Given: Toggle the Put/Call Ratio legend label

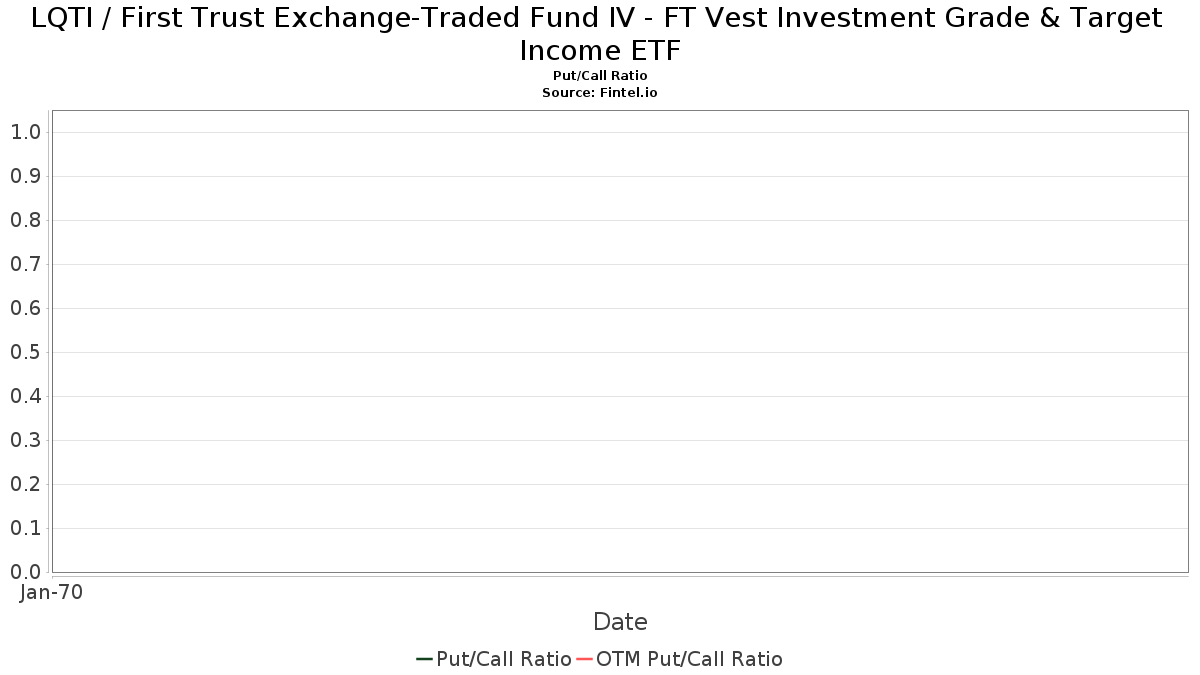Looking at the screenshot, I should click(504, 659).
